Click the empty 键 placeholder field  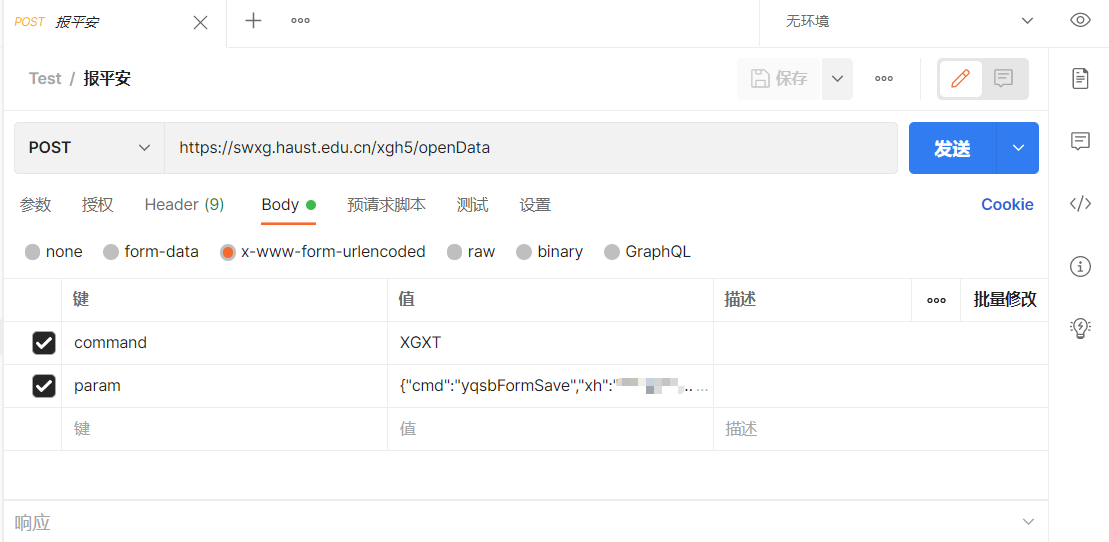225,429
